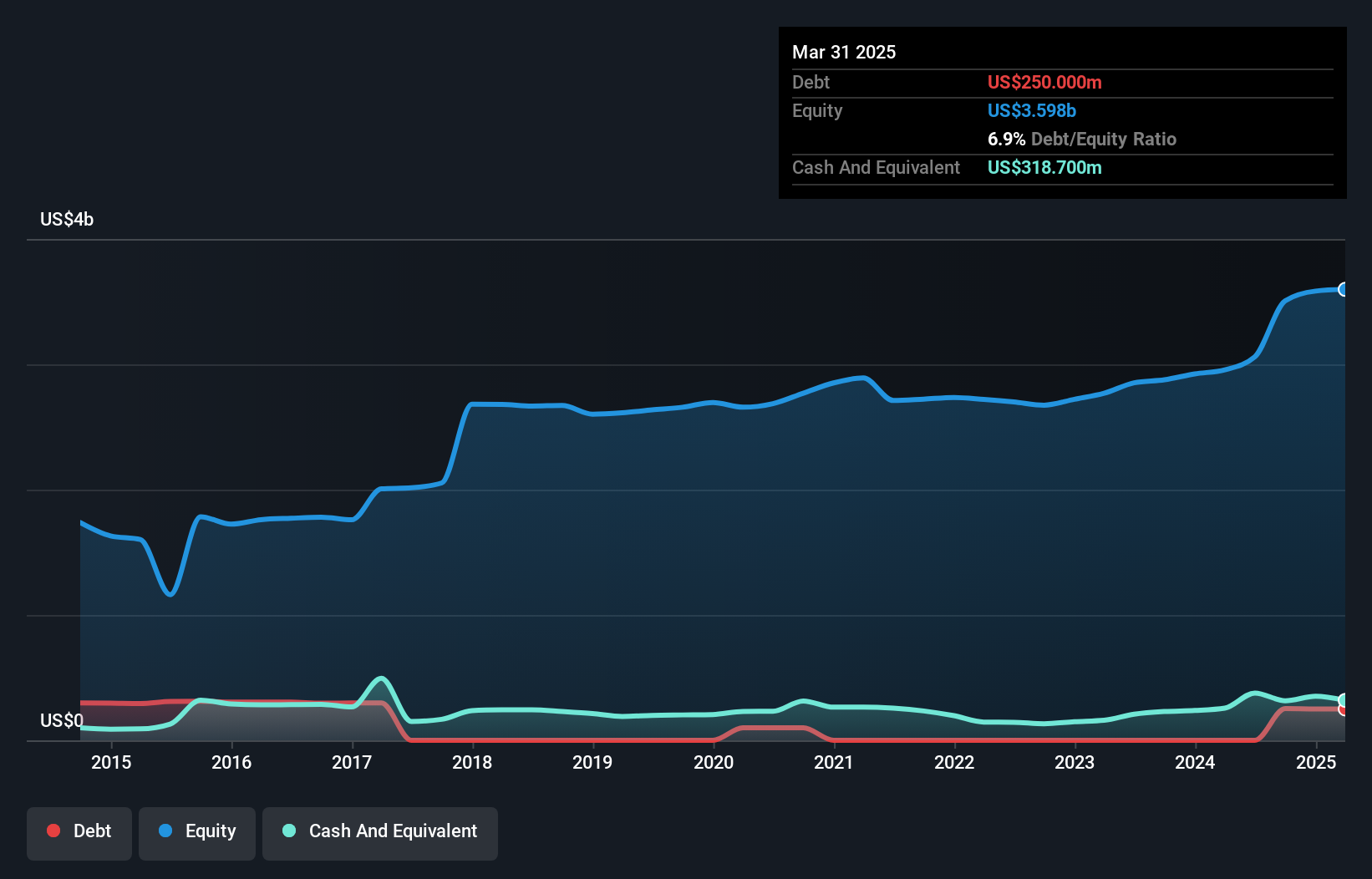Viewport: 1372px width, 879px height.
Task: Click the 2015 x-axis label
Action: point(111,762)
